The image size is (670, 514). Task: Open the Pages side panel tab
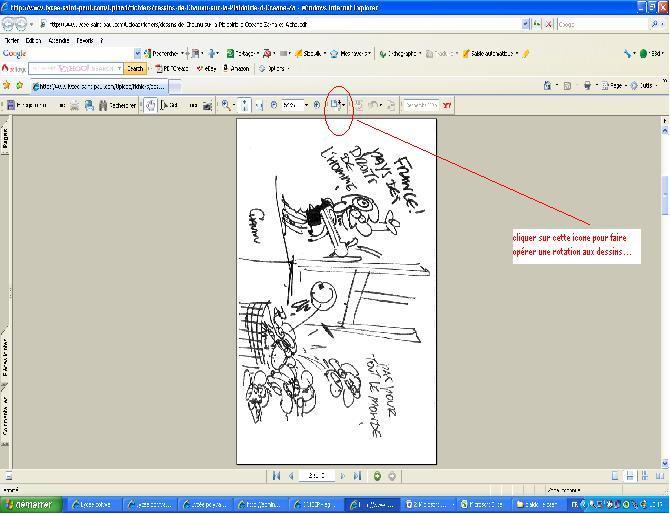click(x=5, y=138)
